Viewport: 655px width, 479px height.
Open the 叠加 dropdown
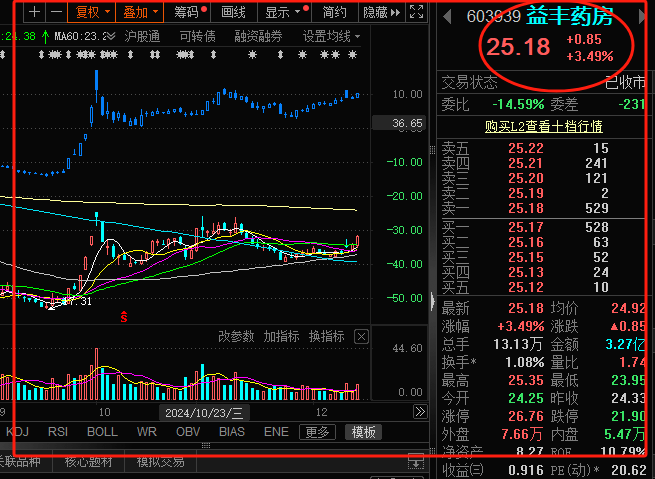(x=139, y=13)
